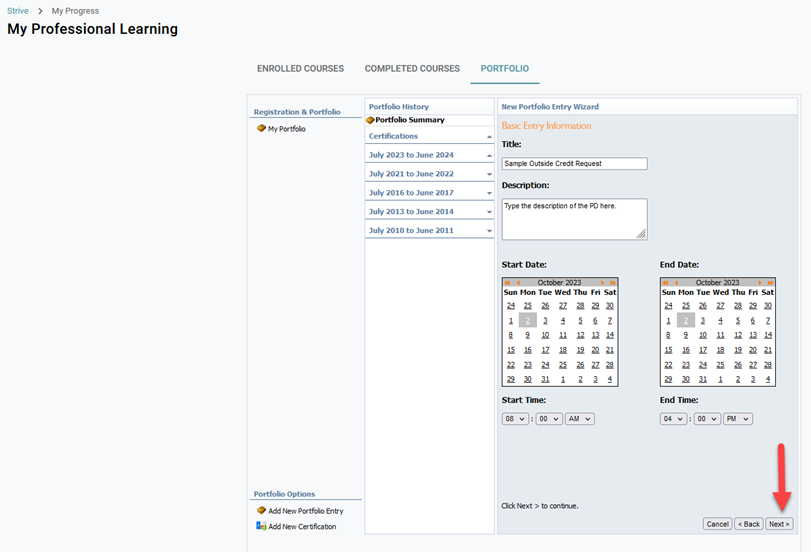811x552 pixels.
Task: Click the Cancel button
Action: coord(717,524)
